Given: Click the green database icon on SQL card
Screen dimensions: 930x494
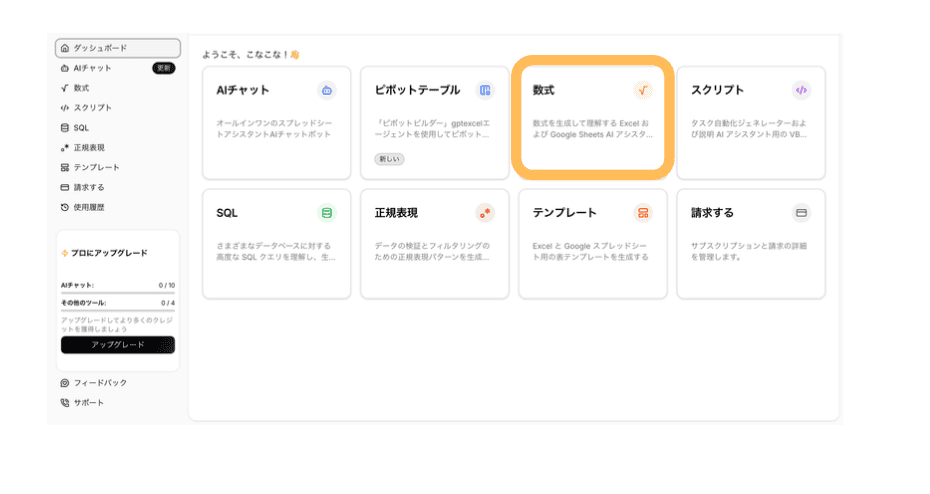Looking at the screenshot, I should tap(326, 213).
